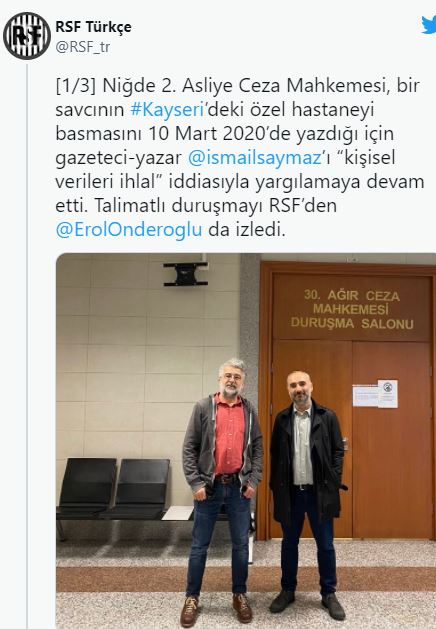Enlarge the attached courthouse photo

[246, 440]
